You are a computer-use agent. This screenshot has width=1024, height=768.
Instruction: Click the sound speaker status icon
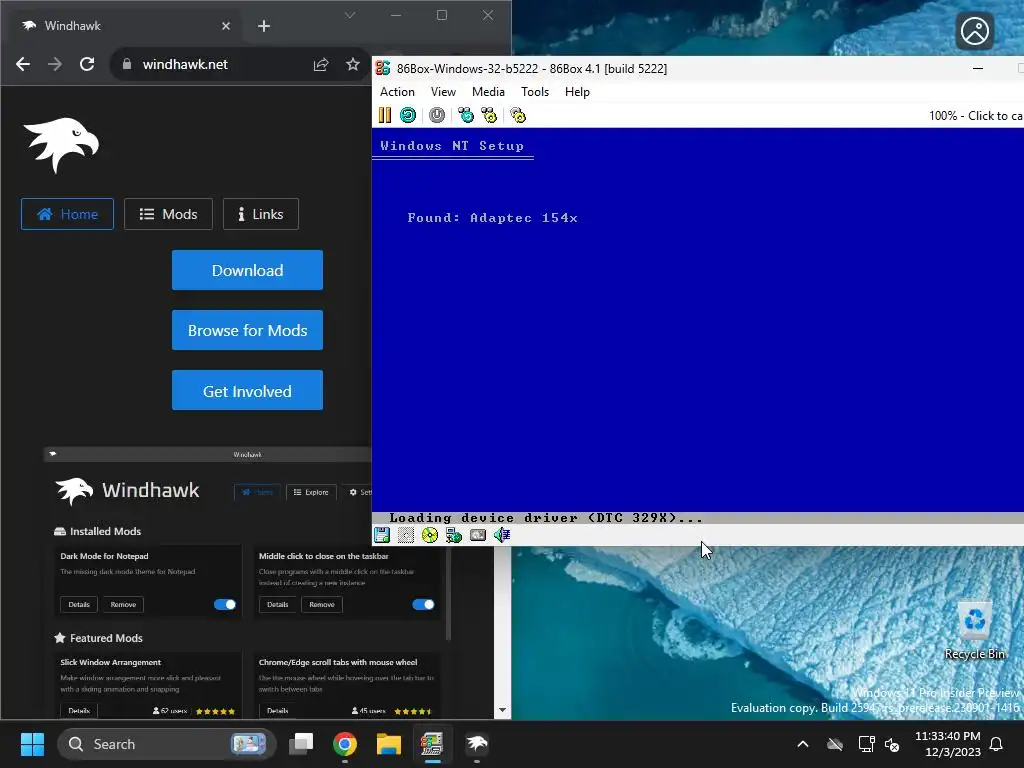502,536
